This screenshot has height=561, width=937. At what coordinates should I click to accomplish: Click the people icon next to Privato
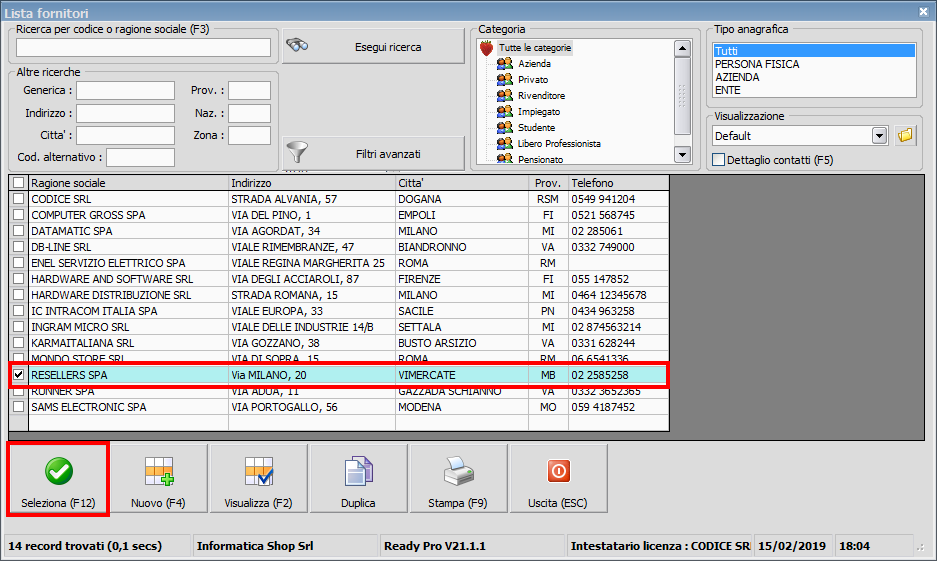click(x=505, y=79)
